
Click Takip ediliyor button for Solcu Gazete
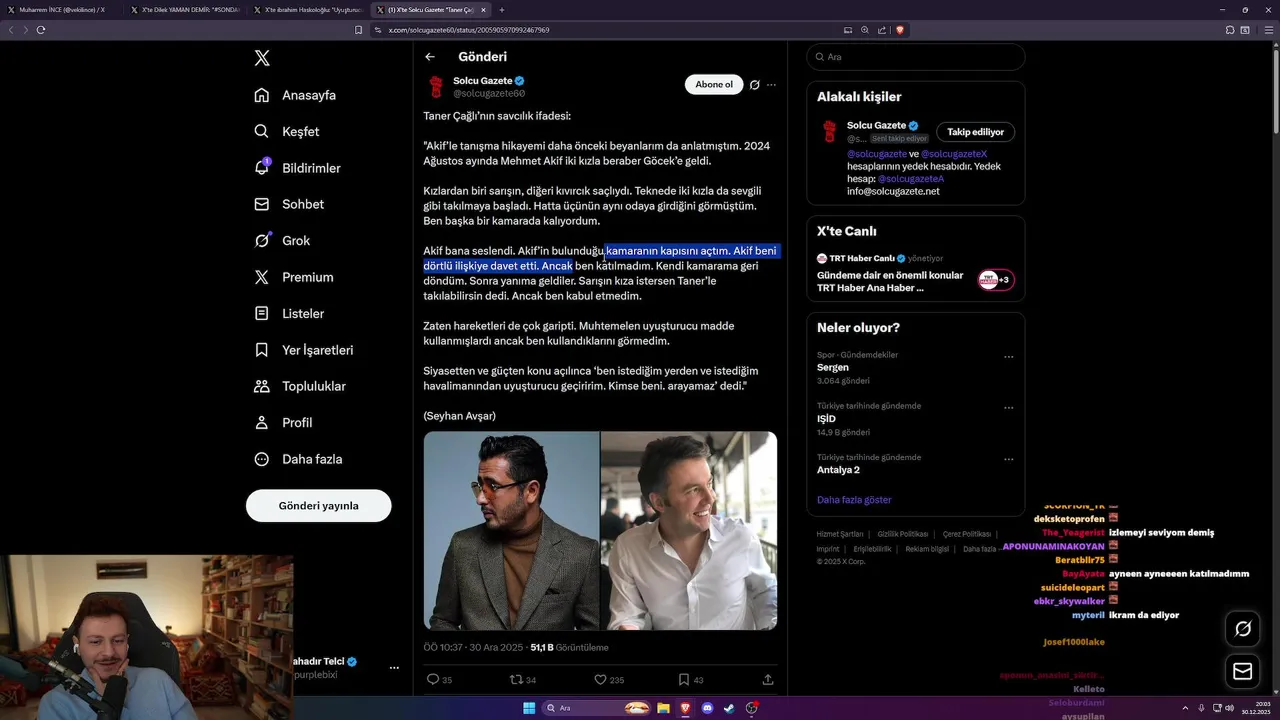[x=975, y=132]
